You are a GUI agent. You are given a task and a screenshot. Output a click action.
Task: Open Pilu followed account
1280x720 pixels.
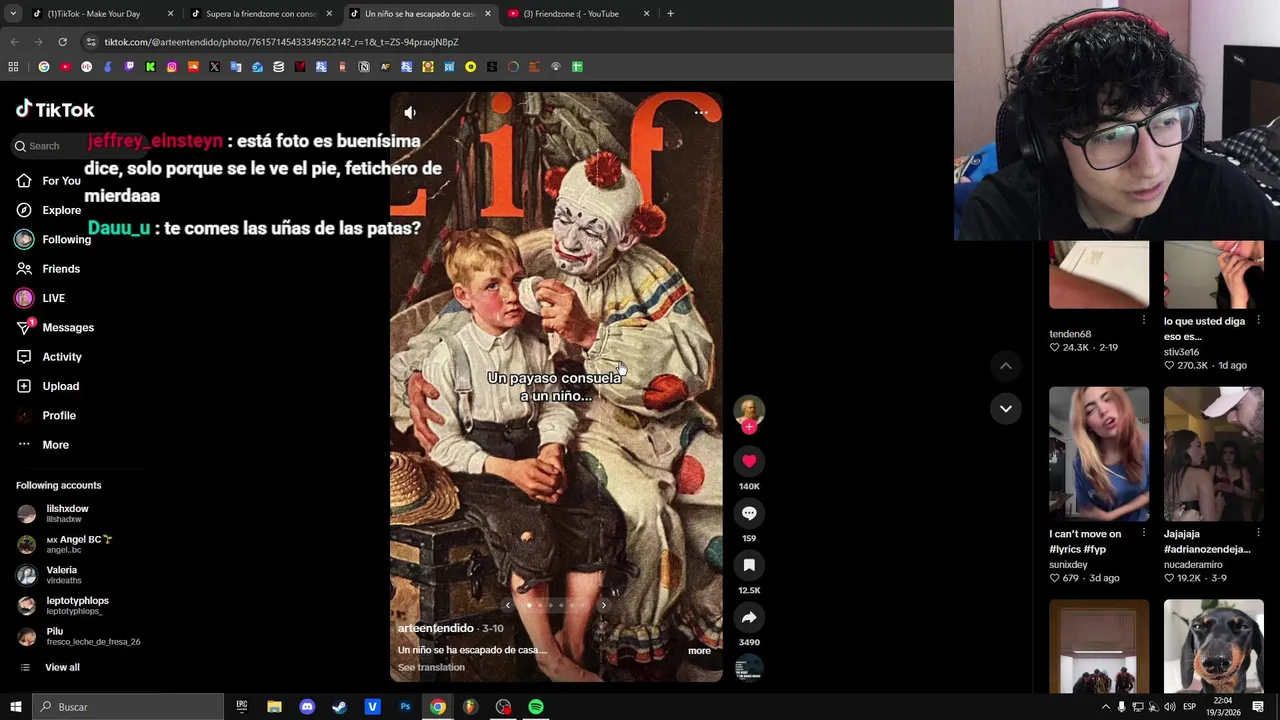(79, 636)
